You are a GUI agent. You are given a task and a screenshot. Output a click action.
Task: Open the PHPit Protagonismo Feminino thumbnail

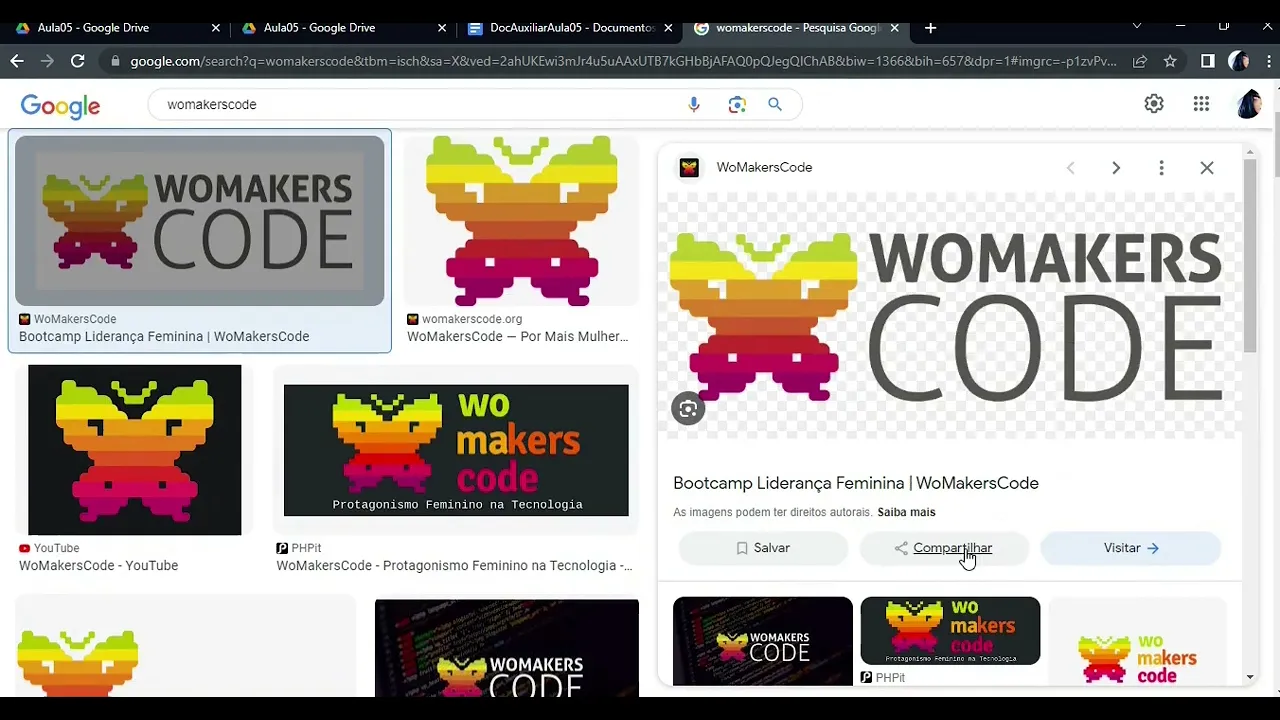pos(456,450)
